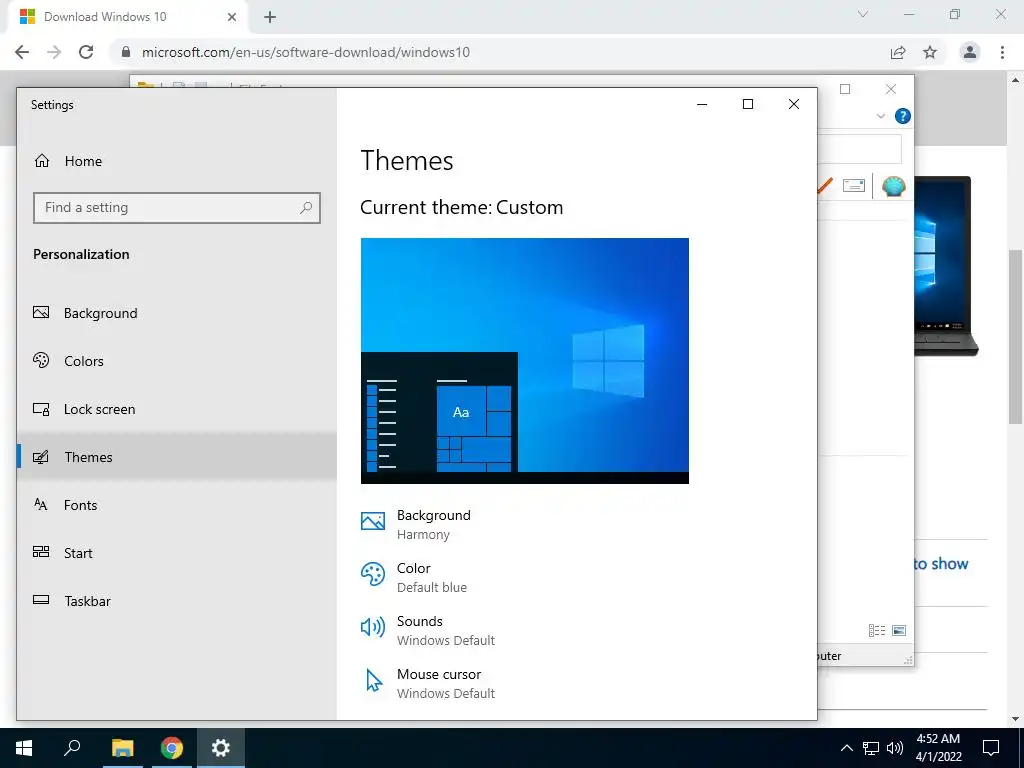
Task: Click the theme Background picture icon
Action: click(373, 520)
